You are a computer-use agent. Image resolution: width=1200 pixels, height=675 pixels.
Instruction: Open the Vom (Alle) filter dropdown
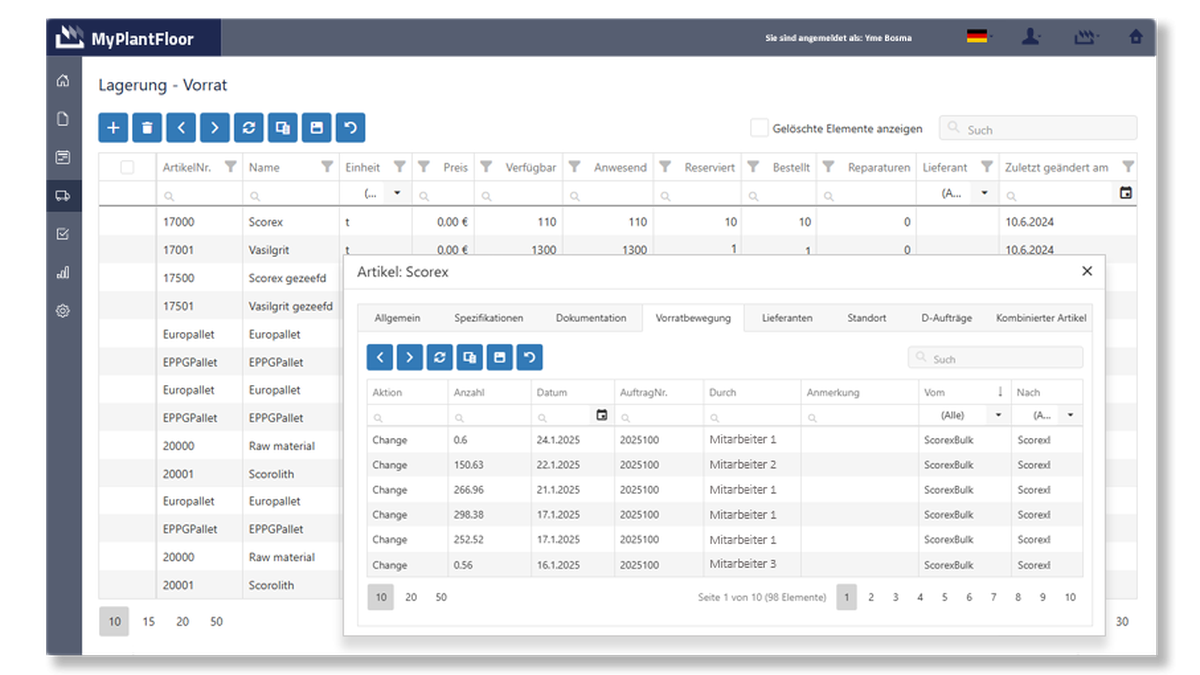pyautogui.click(x=998, y=415)
